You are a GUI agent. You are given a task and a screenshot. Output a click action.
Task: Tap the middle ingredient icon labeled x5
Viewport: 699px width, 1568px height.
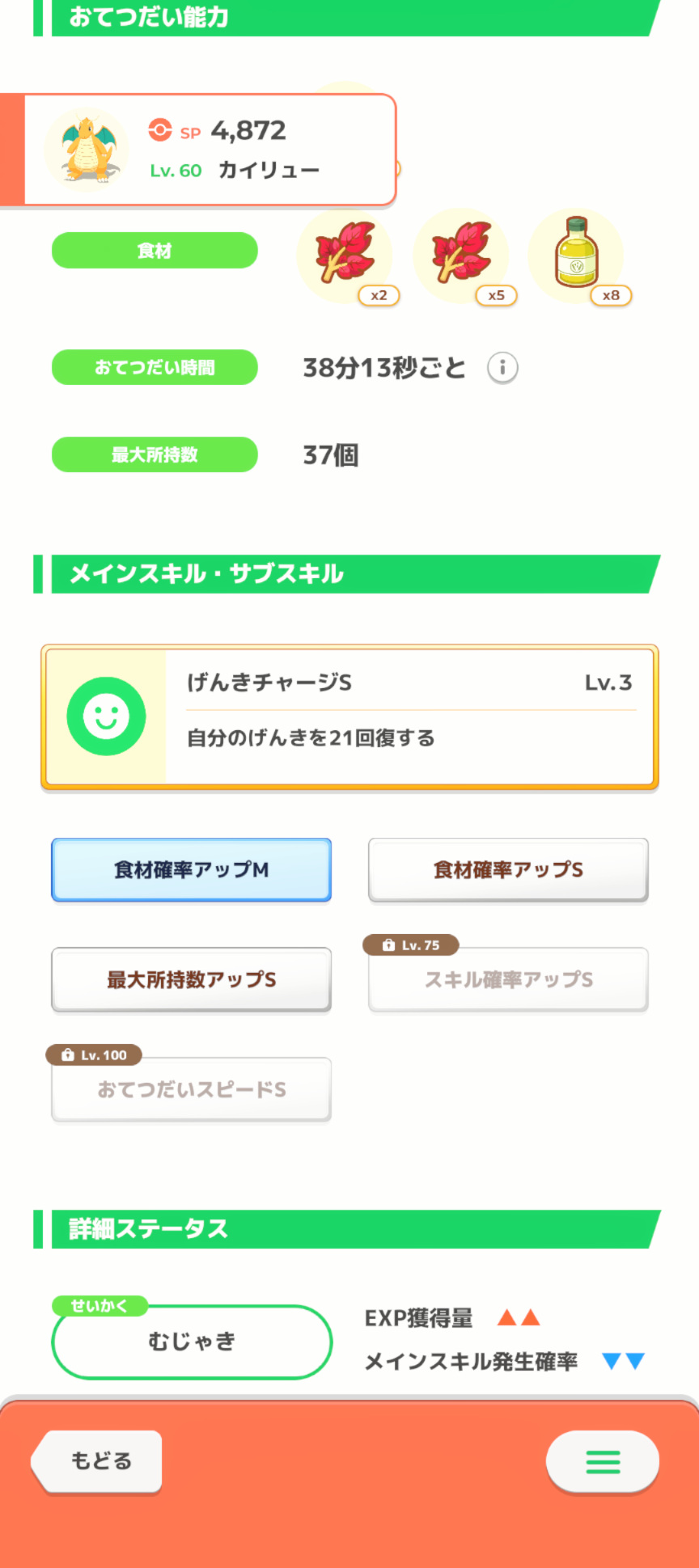point(461,256)
